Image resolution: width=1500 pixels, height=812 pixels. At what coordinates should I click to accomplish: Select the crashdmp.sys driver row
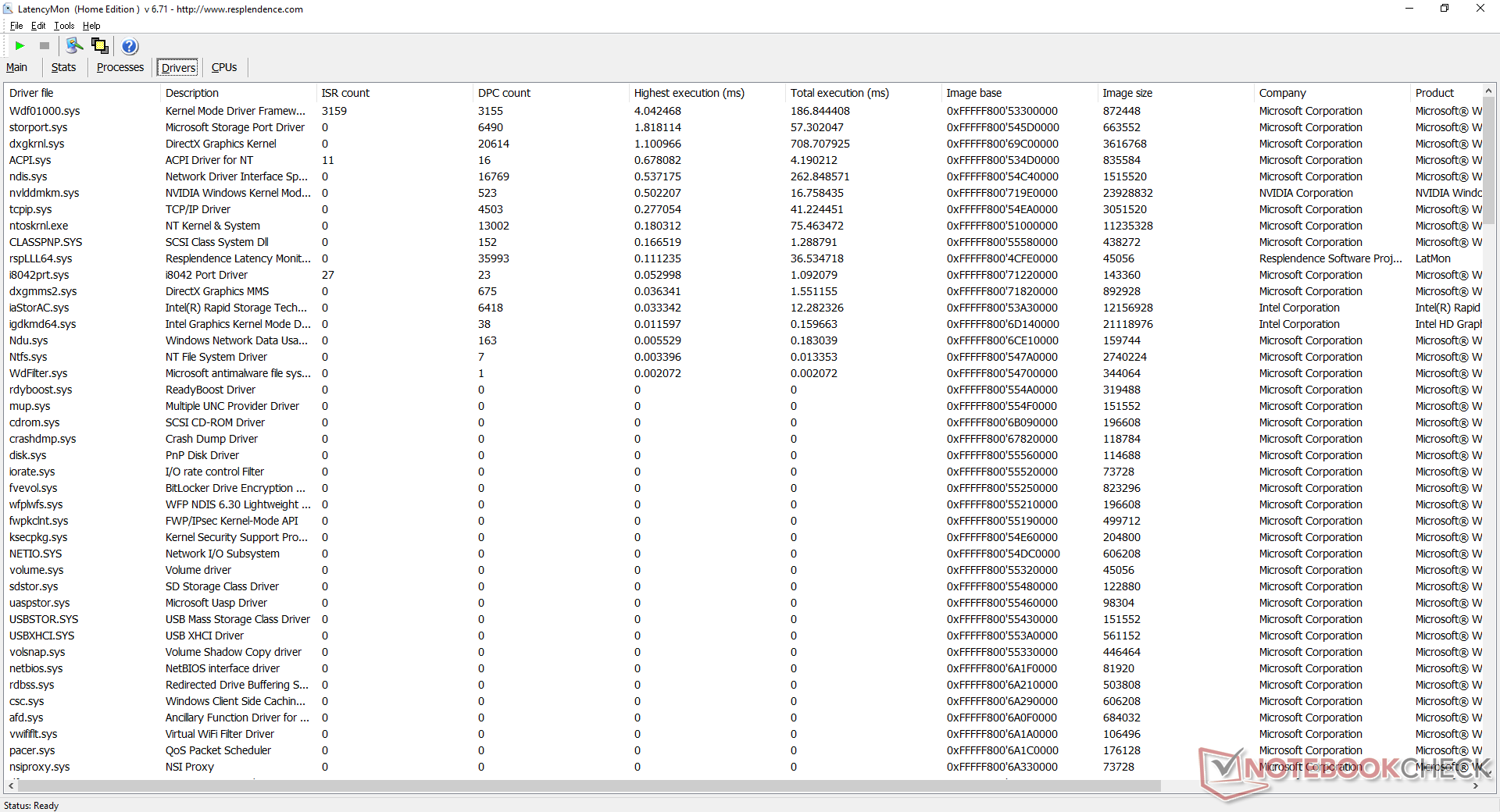743,439
